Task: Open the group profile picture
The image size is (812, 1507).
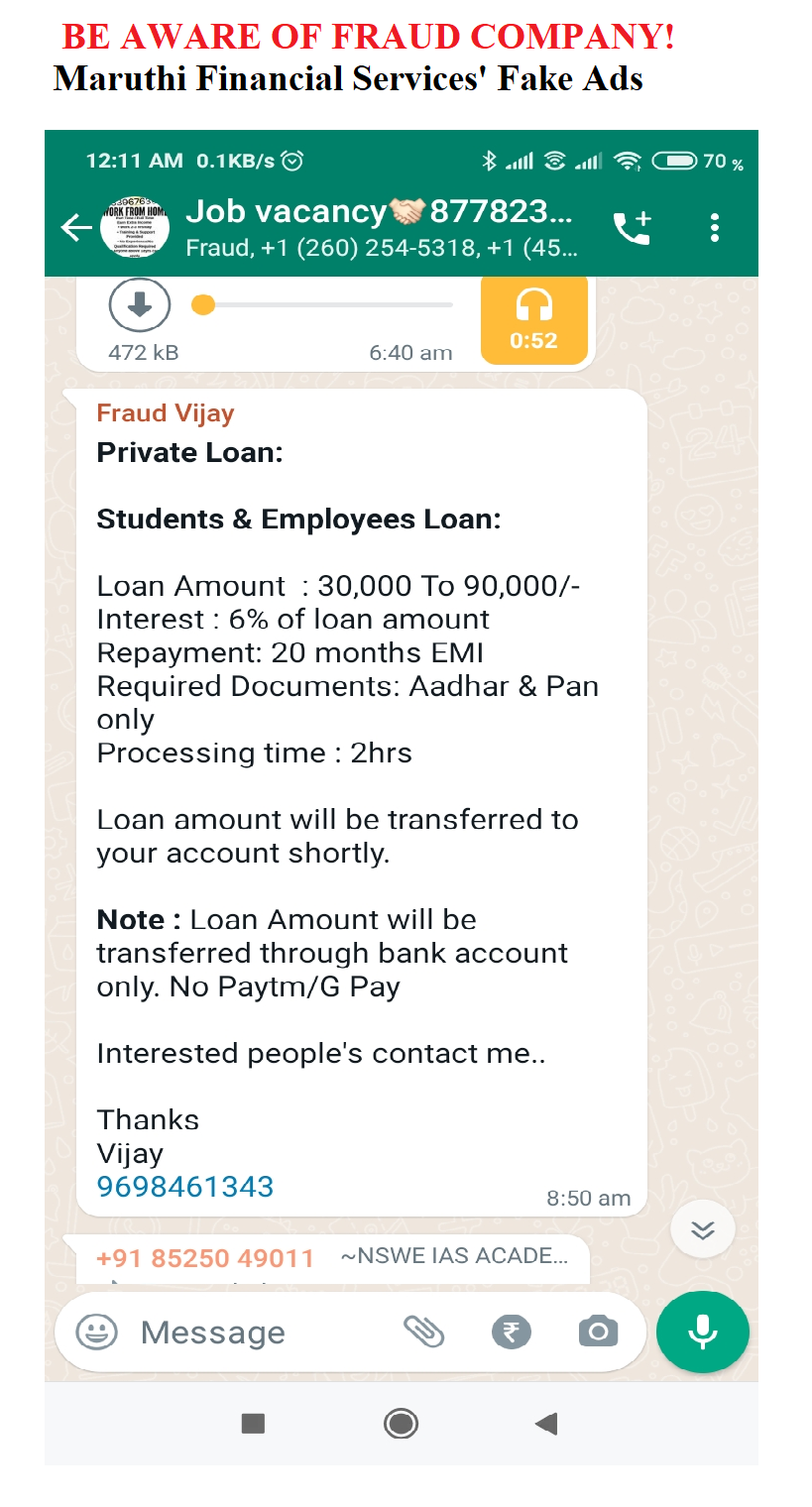Action: pyautogui.click(x=135, y=228)
